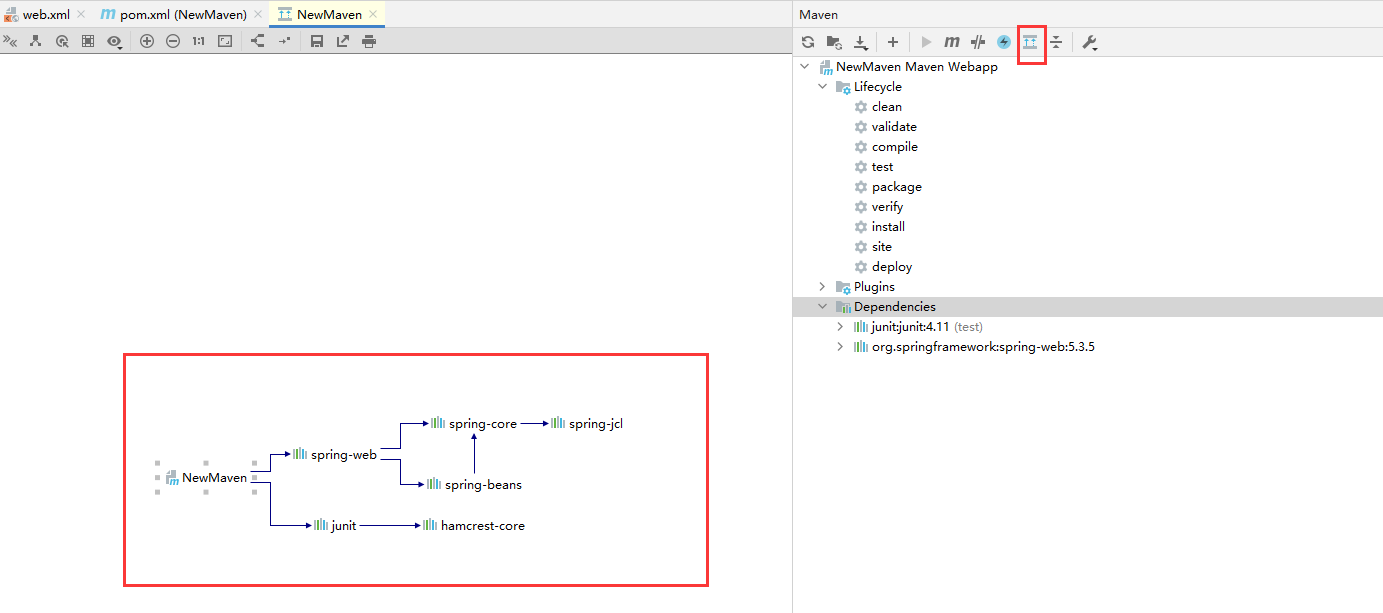Collapse all nodes in Maven tree
This screenshot has width=1383, height=613.
(x=1056, y=42)
